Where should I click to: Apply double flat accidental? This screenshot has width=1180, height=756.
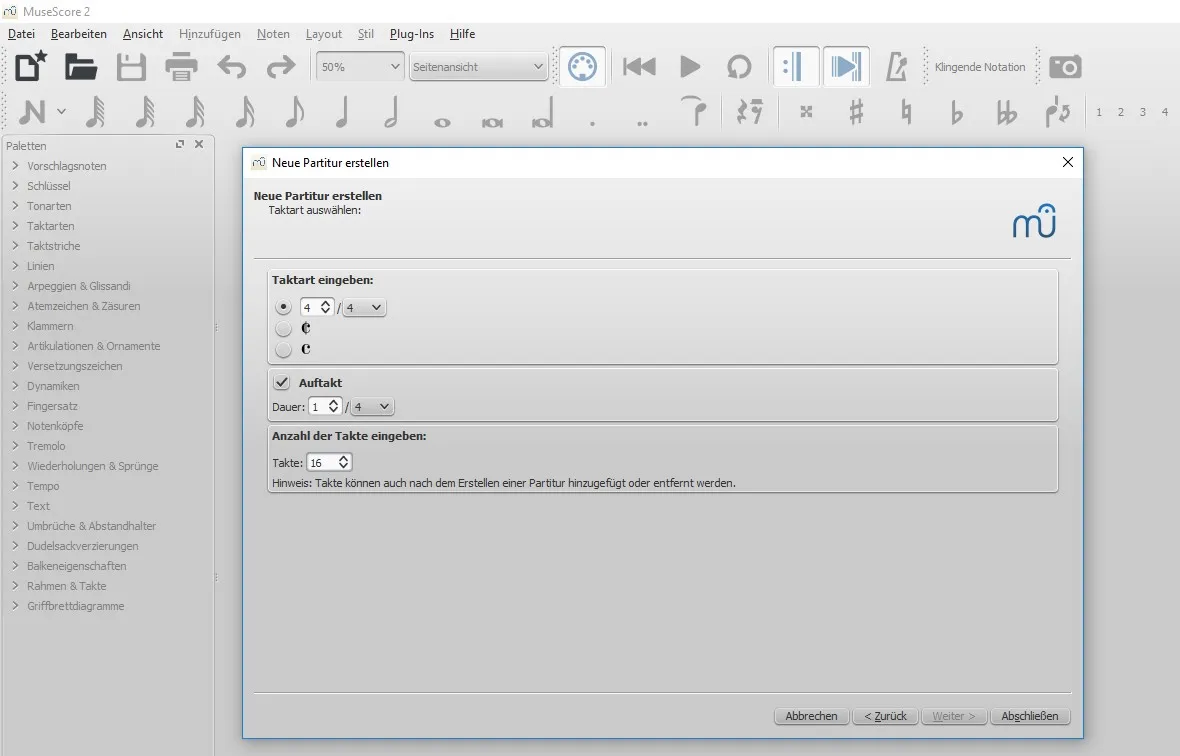[x=1006, y=112]
